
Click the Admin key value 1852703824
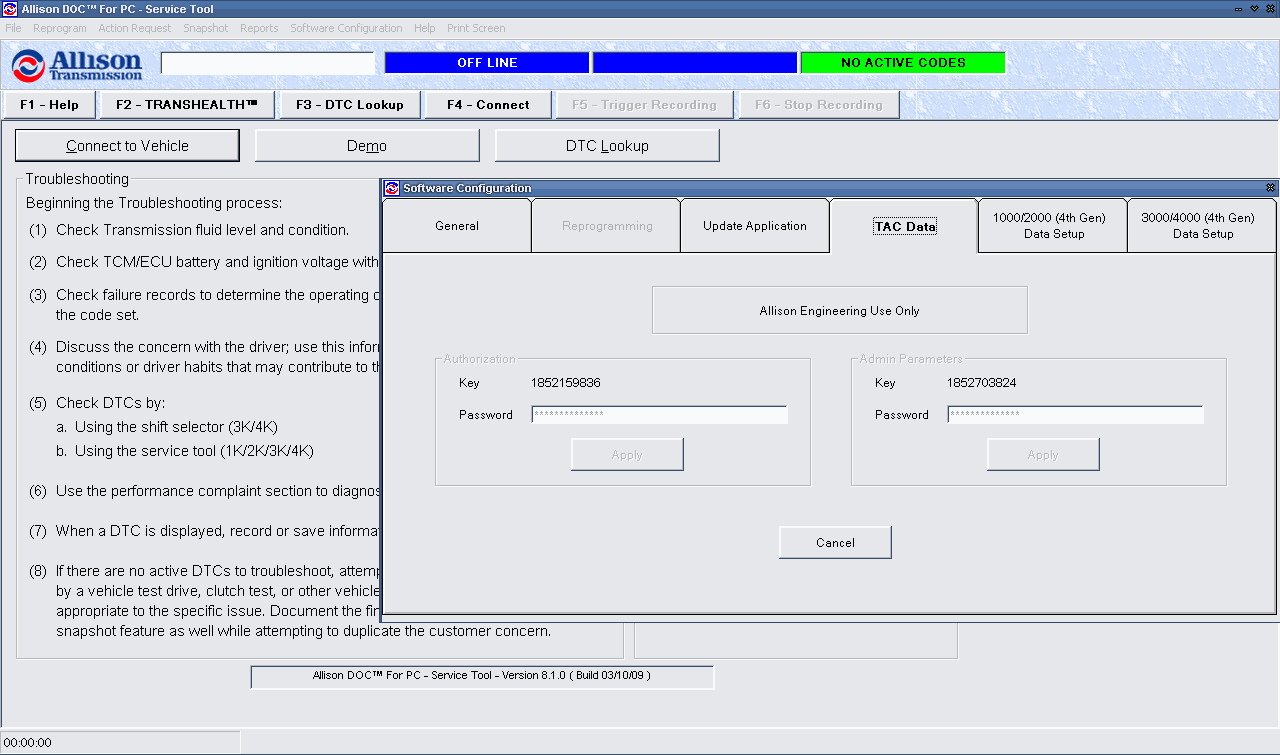[x=982, y=383]
